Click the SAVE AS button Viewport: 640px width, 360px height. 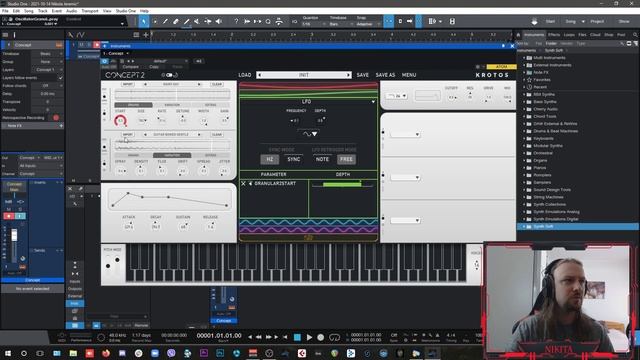tap(385, 75)
